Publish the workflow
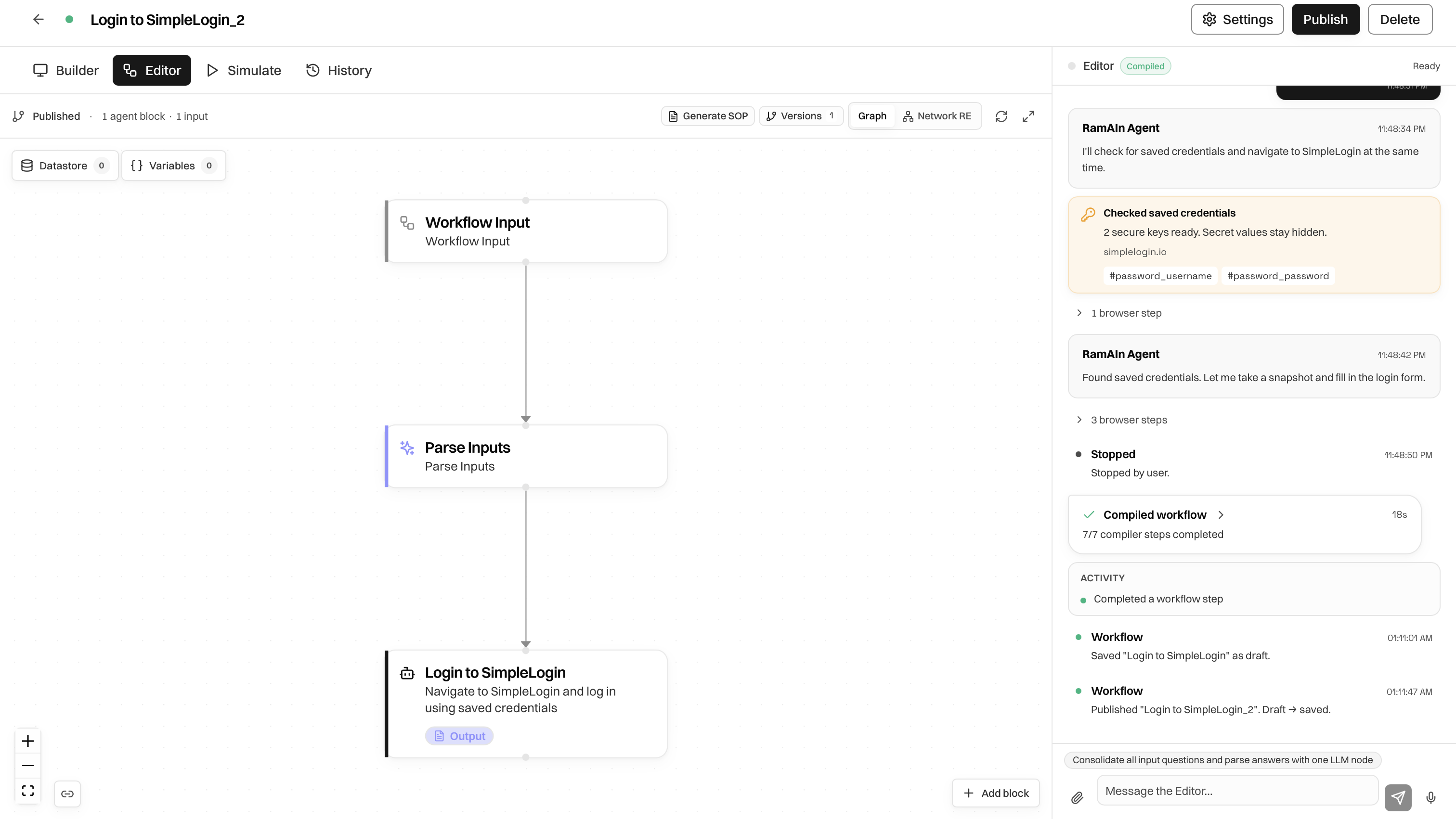The width and height of the screenshot is (1456, 819). pyautogui.click(x=1326, y=19)
